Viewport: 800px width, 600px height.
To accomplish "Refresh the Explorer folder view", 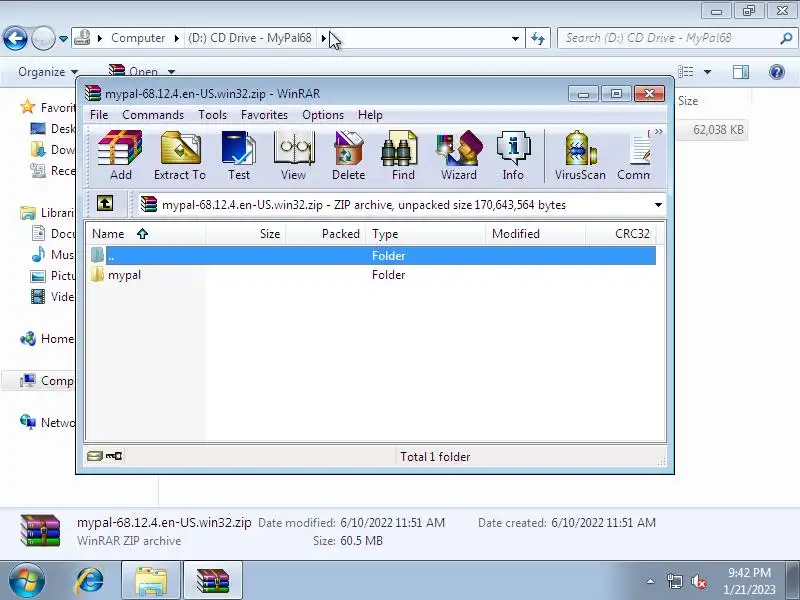I will tap(538, 38).
